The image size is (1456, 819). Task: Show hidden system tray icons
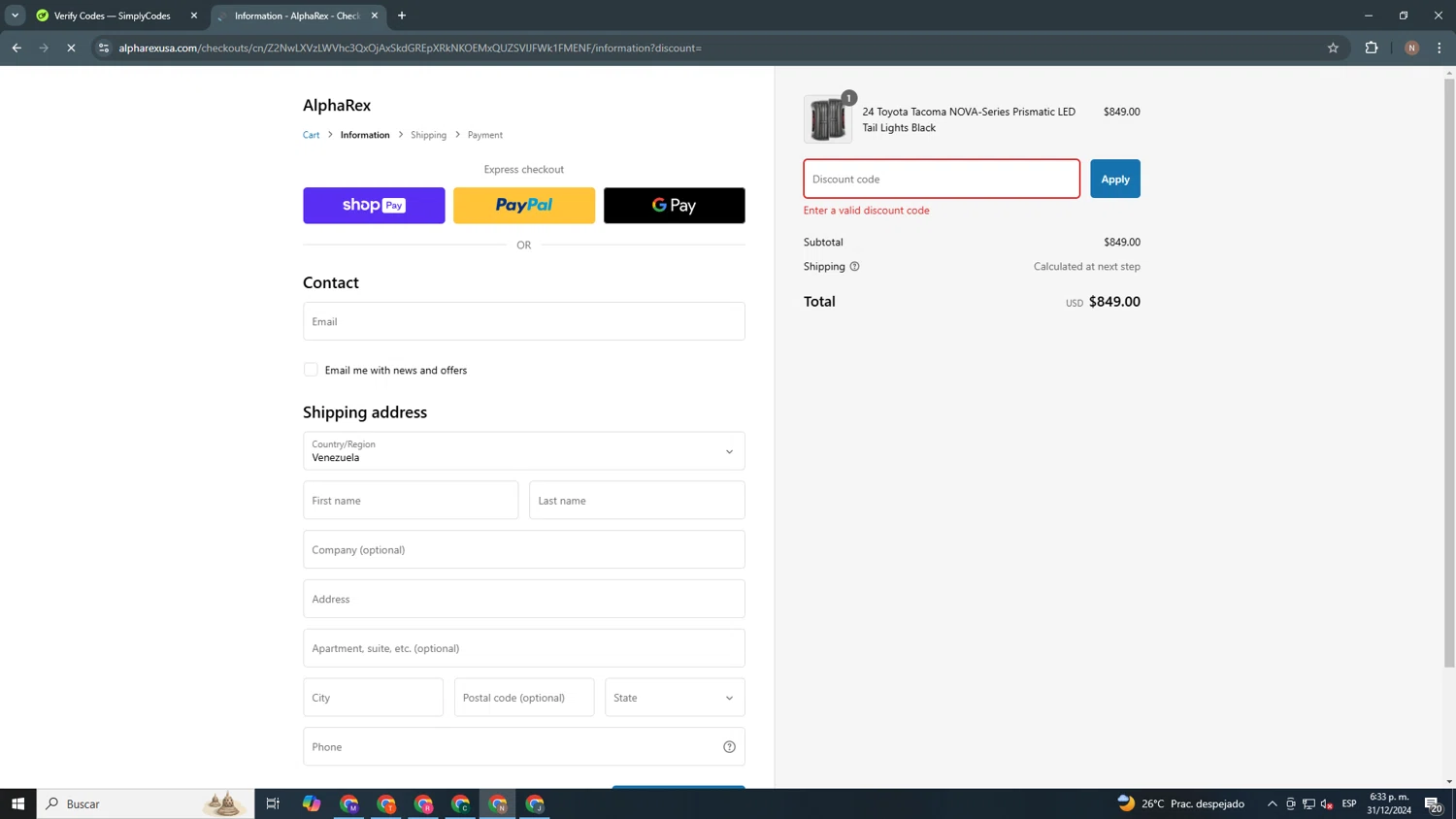(1272, 803)
